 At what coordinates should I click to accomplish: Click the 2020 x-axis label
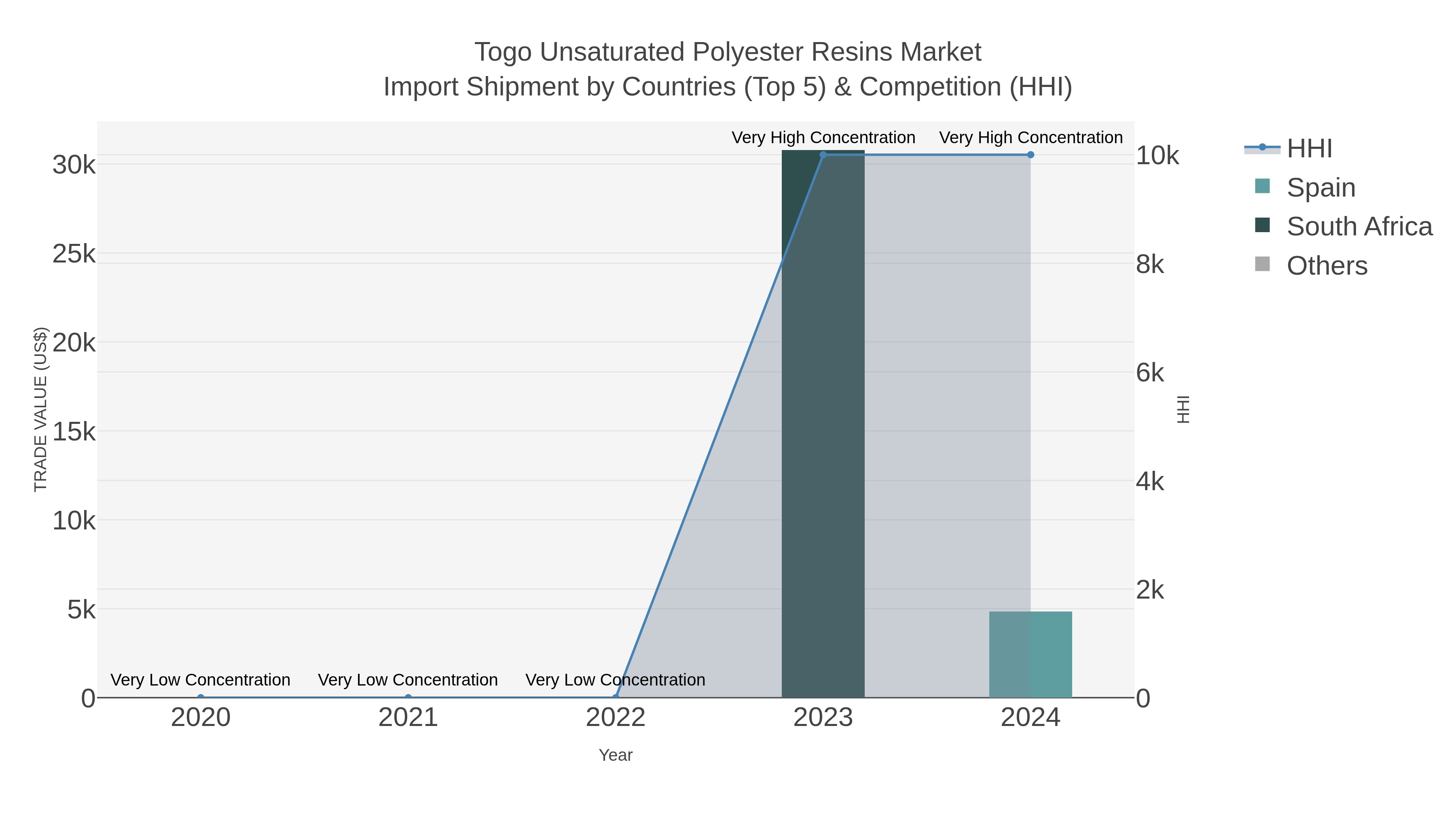point(201,718)
